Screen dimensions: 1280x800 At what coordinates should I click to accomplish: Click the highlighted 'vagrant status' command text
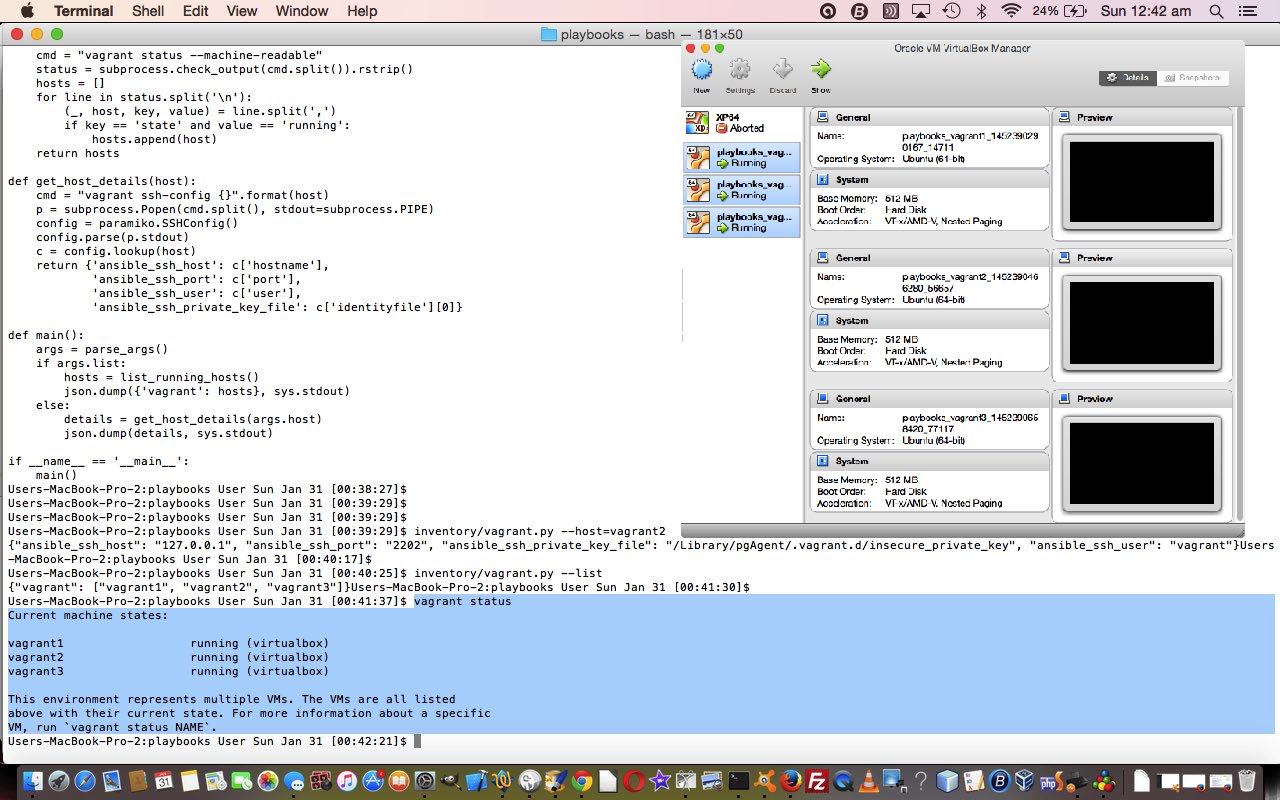coord(463,601)
